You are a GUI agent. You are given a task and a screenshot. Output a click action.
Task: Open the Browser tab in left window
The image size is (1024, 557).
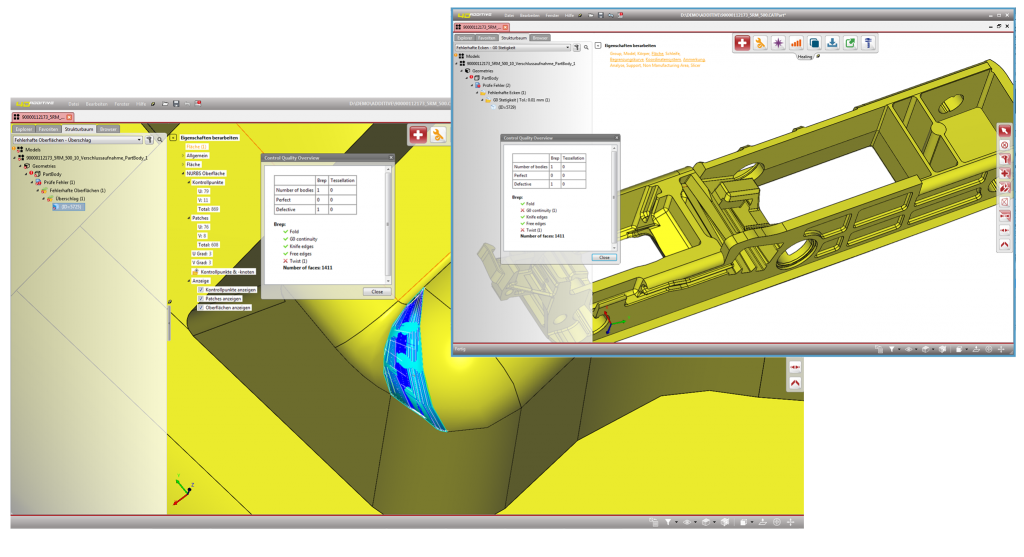108,129
